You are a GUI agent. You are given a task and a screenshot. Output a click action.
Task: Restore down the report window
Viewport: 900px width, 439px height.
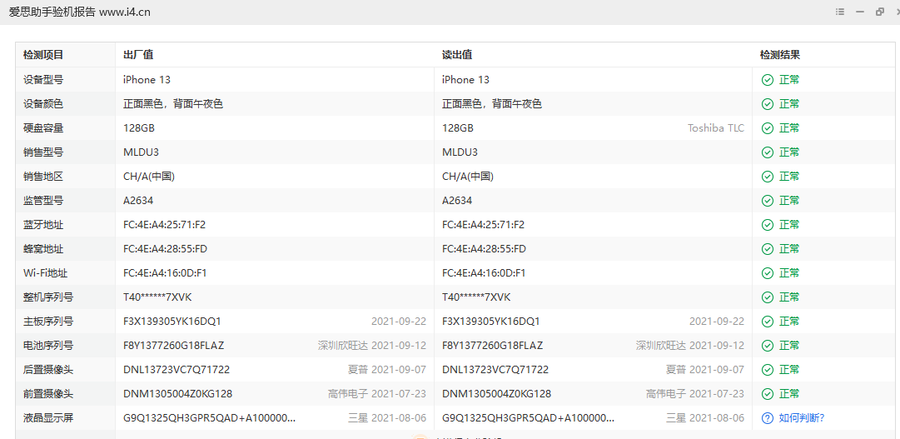tap(880, 12)
